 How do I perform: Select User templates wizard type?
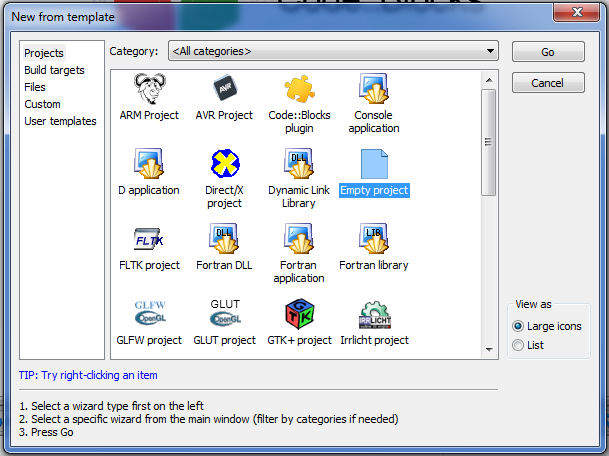60,121
